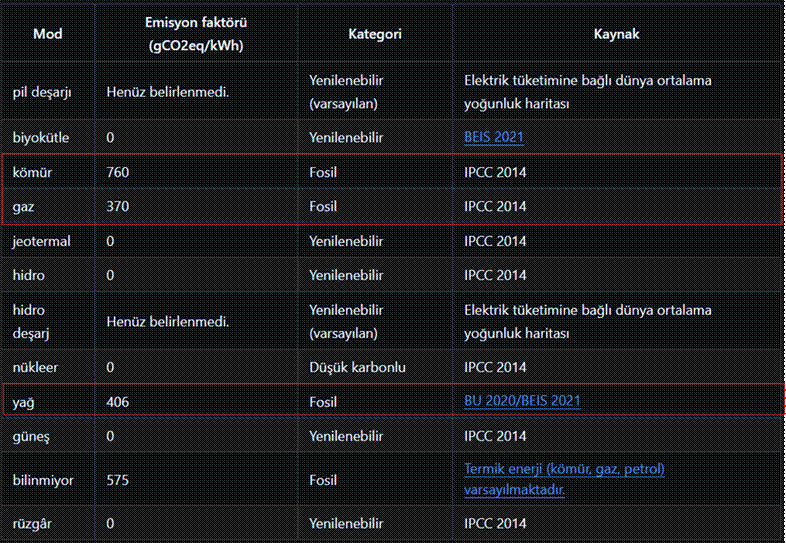This screenshot has width=786, height=543.
Task: Select the rüzgâr row label
Action: 32,524
